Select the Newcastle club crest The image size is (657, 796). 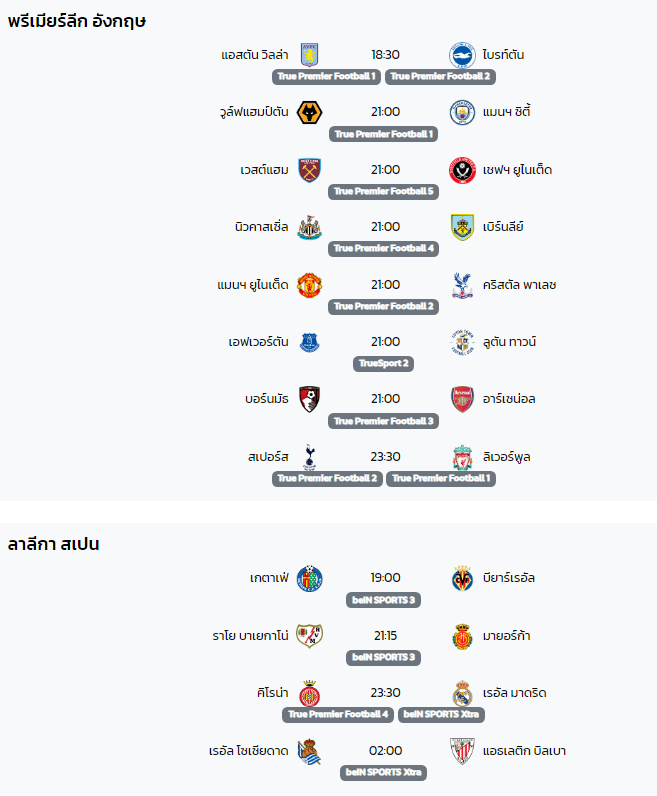coord(309,227)
